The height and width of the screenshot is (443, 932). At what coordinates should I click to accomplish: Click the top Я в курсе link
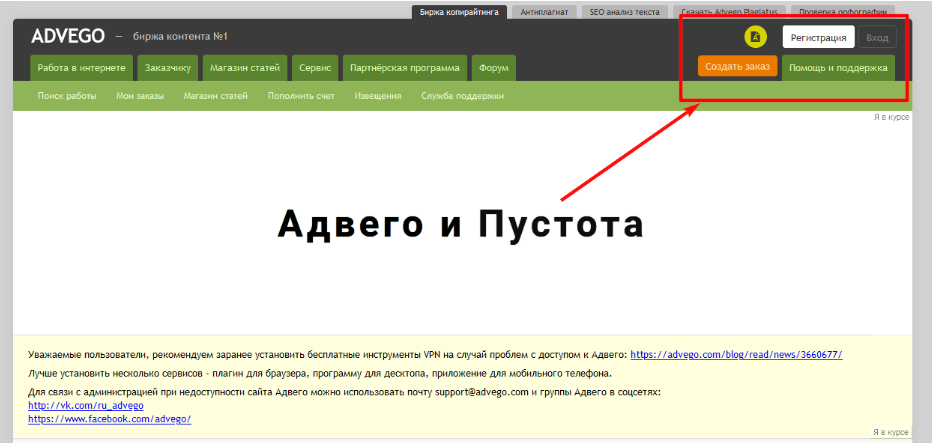point(891,117)
